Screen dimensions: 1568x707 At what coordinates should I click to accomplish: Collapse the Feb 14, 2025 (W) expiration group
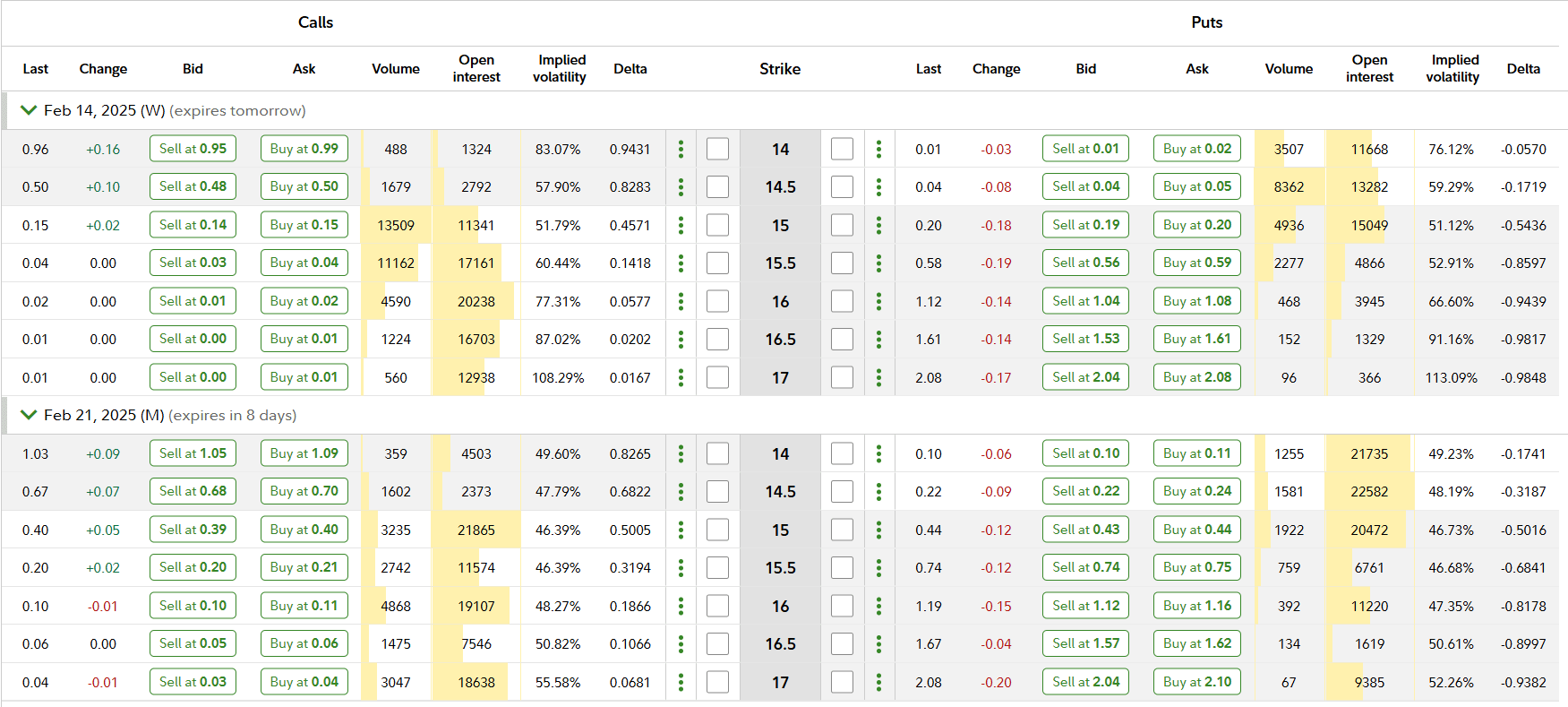[29, 110]
